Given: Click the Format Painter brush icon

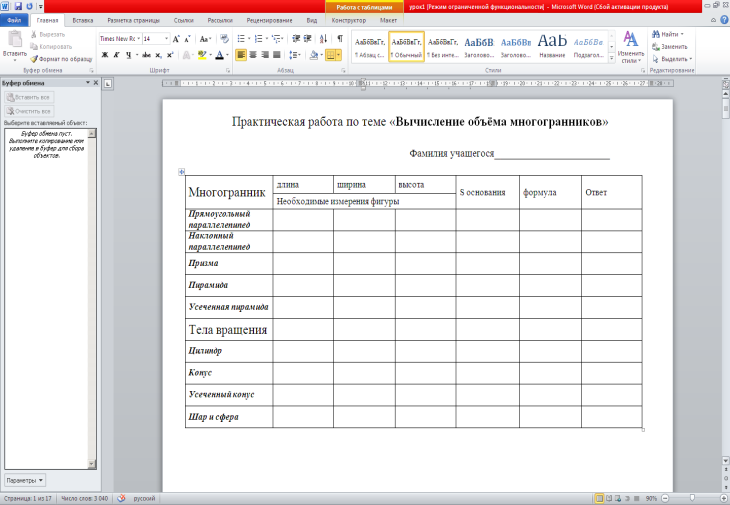Looking at the screenshot, I should (x=34, y=59).
